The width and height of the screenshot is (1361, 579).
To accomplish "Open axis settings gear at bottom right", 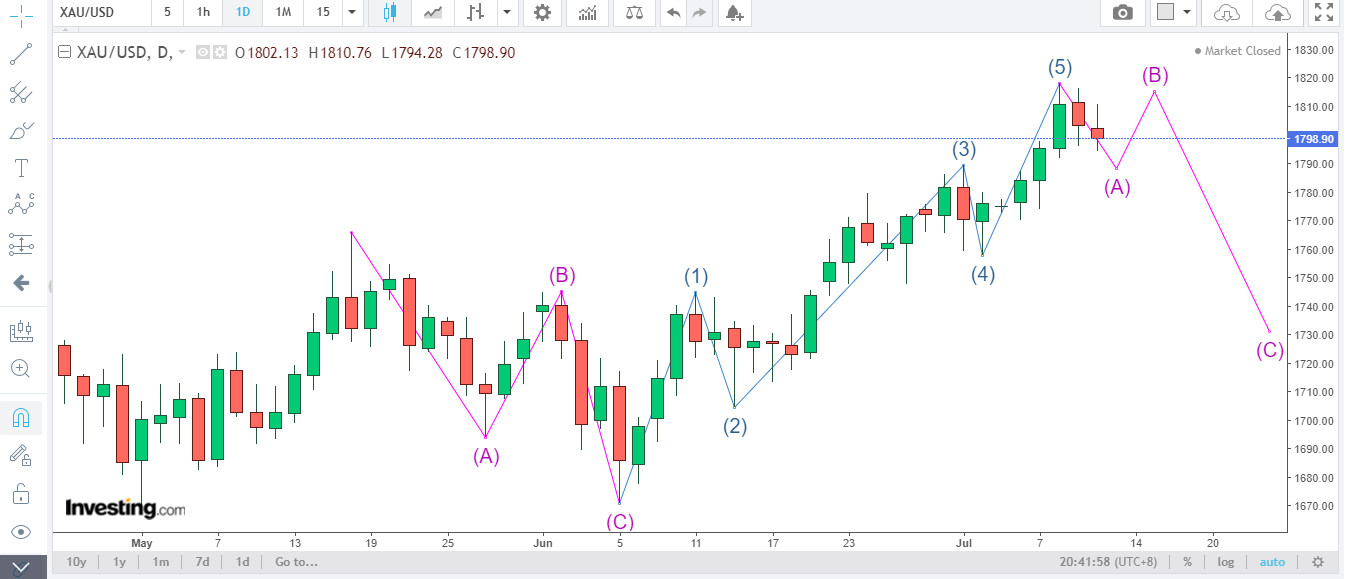I will click(1318, 562).
